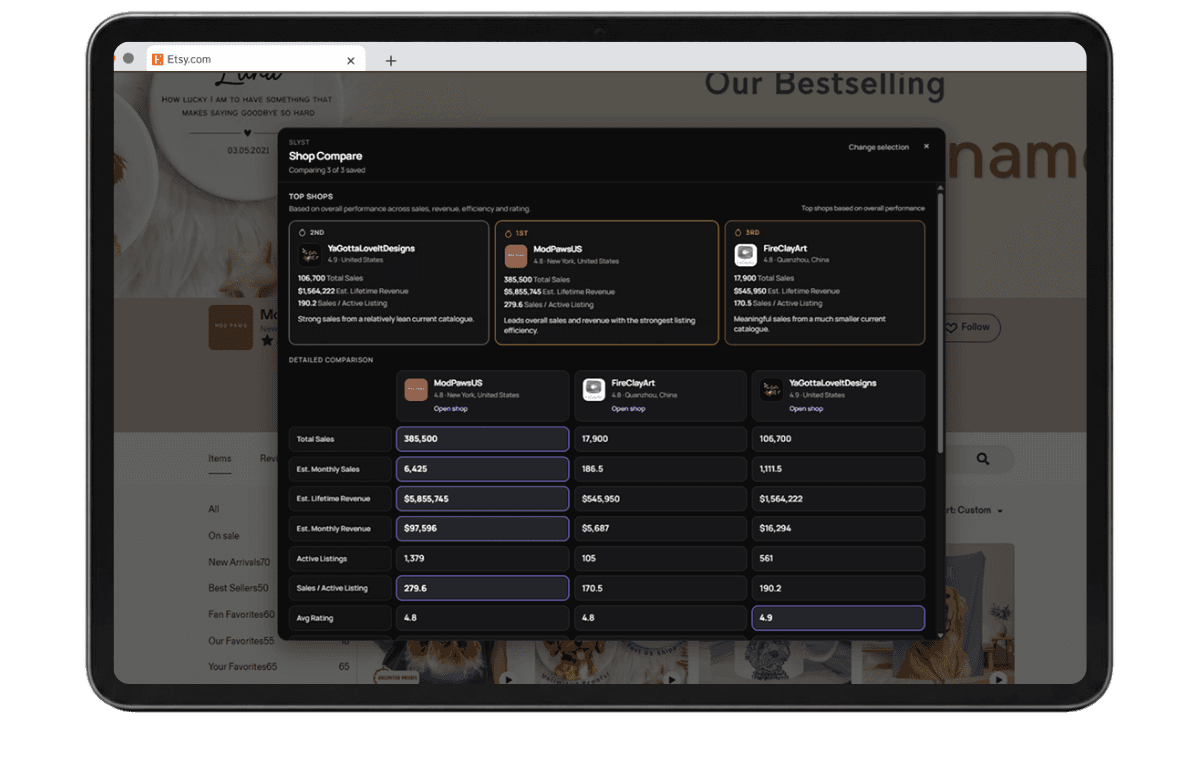This screenshot has height=760, width=1200.
Task: Select Fan Favorites category in sidebar
Action: pyautogui.click(x=241, y=614)
